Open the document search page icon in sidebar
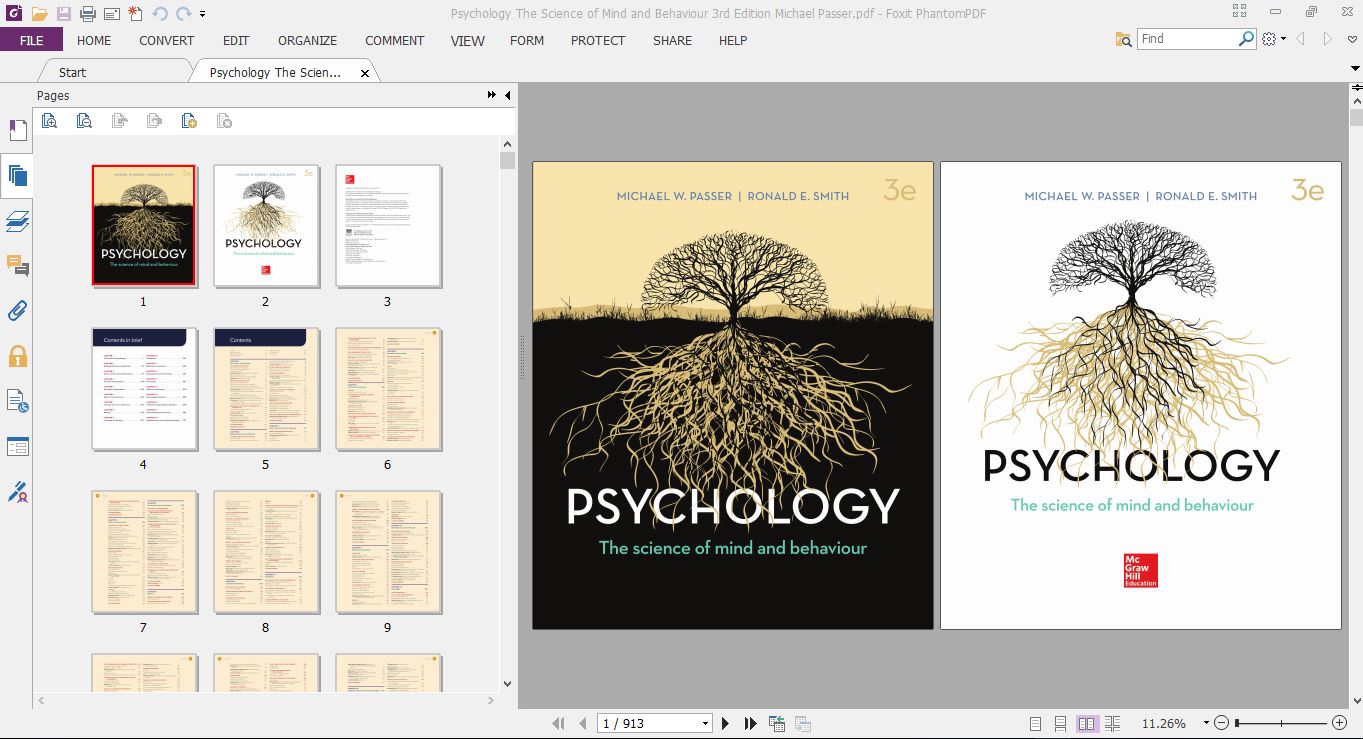 17,401
